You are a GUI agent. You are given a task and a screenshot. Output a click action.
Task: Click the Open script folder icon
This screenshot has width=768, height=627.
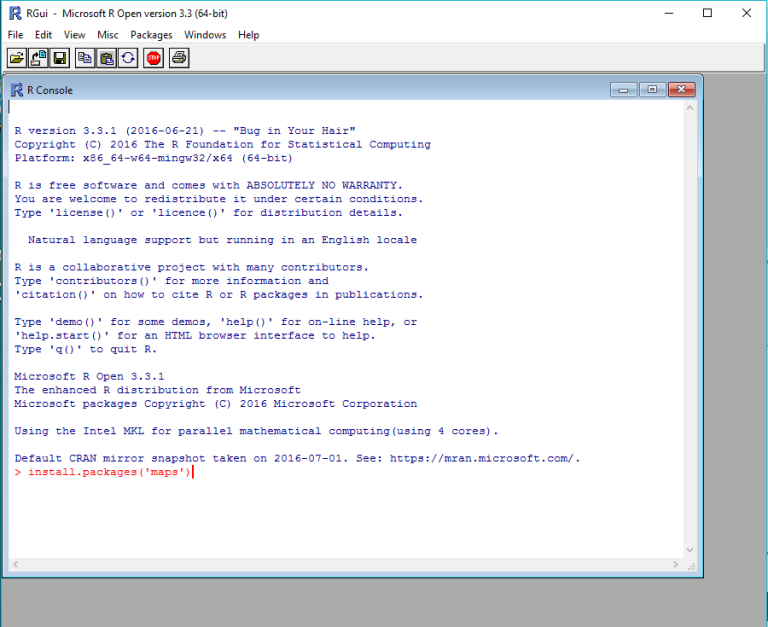16,58
